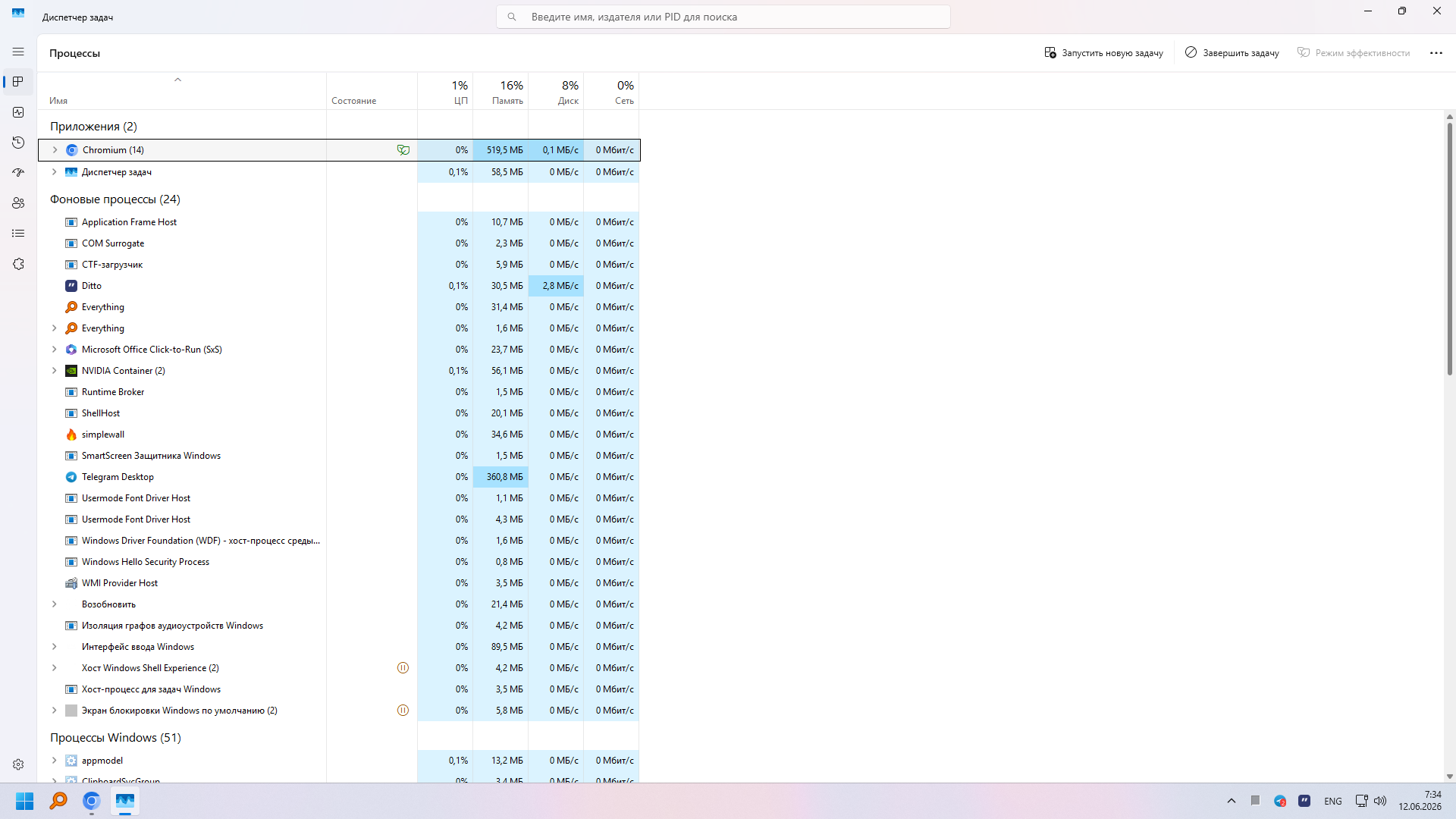Sort by the Сеть column header

tap(611, 92)
